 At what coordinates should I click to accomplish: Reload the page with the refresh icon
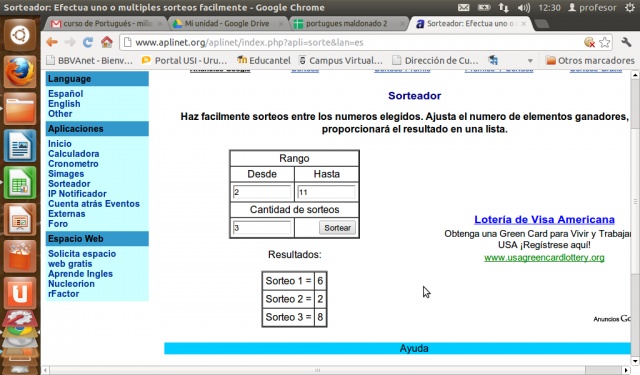(x=88, y=42)
